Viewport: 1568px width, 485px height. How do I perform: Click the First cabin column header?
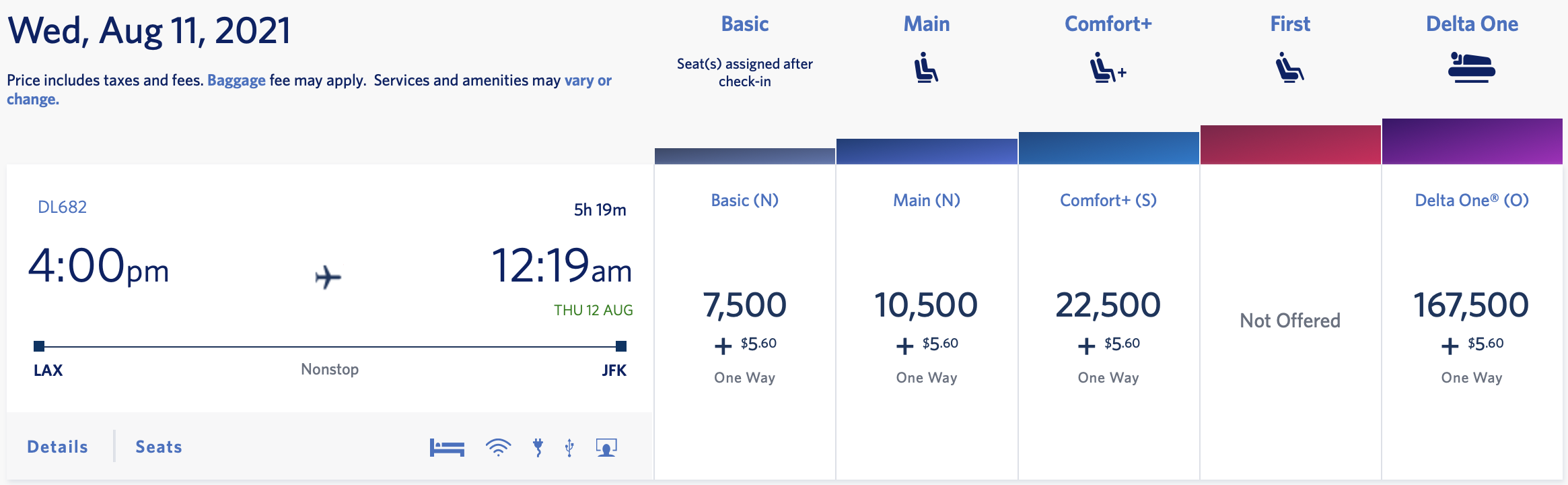pyautogui.click(x=1289, y=23)
